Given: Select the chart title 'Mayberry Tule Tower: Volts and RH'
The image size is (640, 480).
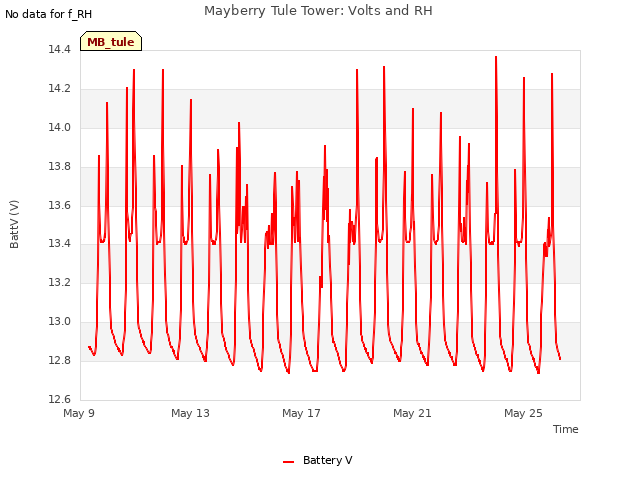Looking at the screenshot, I should point(318,11).
